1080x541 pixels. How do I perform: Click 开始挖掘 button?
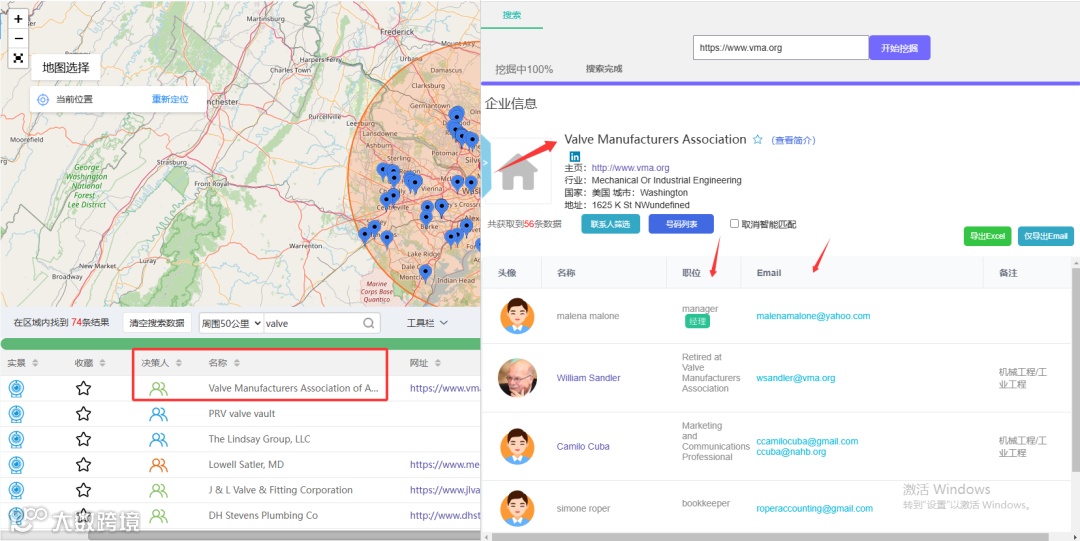click(900, 48)
